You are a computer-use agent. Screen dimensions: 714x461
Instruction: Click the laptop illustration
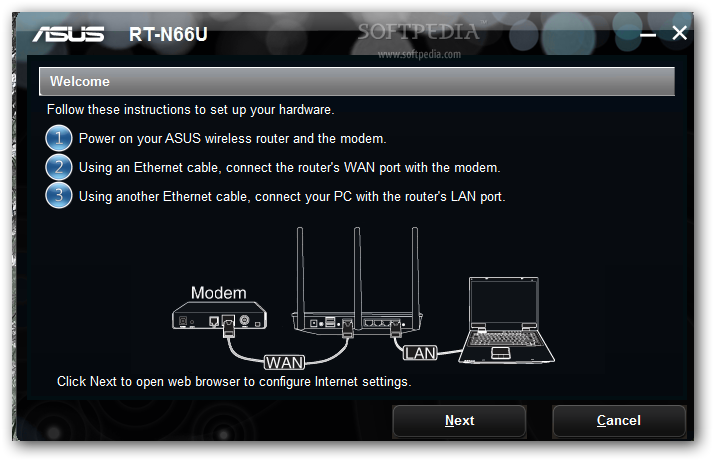pyautogui.click(x=506, y=320)
